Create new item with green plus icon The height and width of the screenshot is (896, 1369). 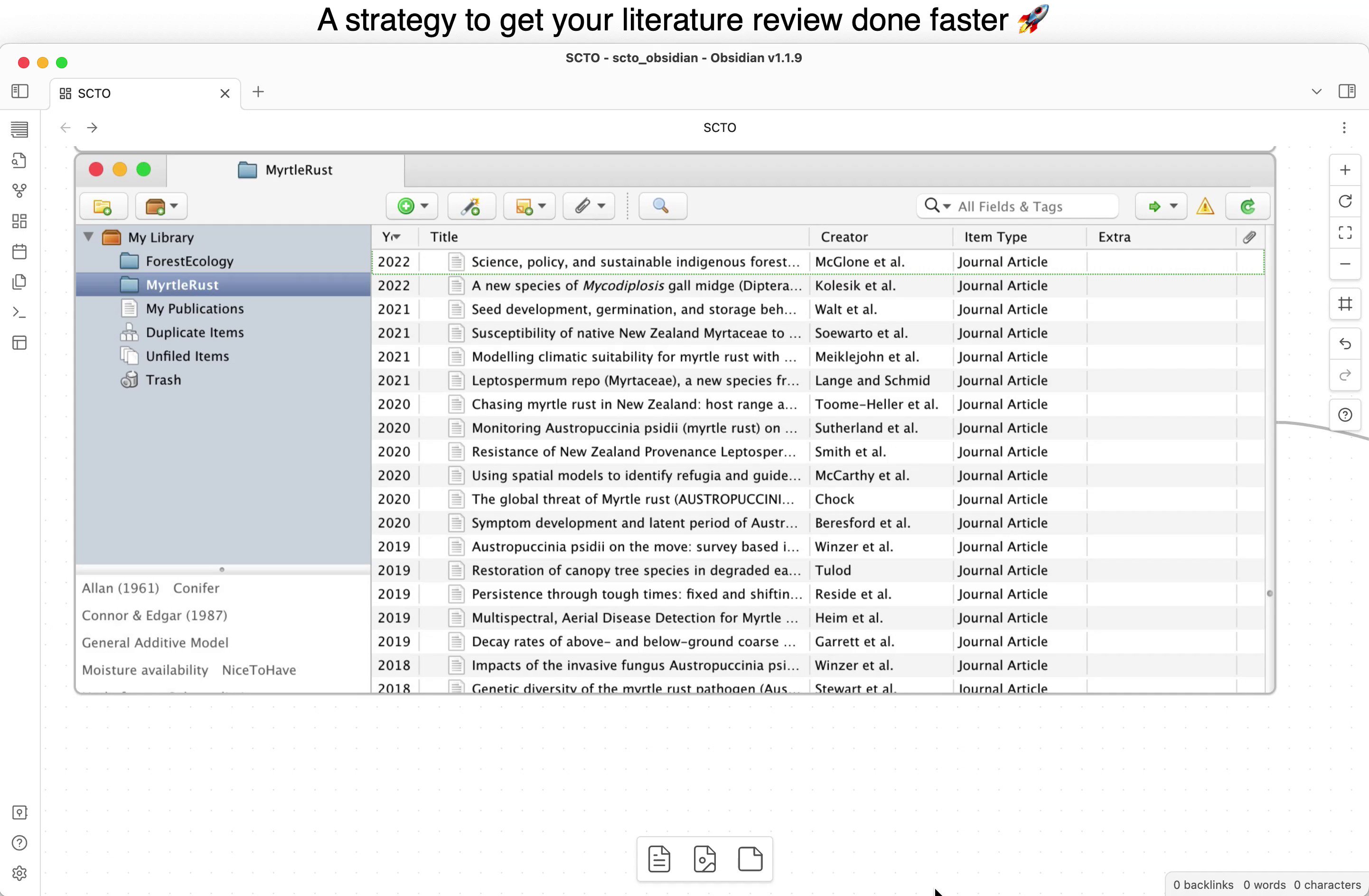click(406, 206)
